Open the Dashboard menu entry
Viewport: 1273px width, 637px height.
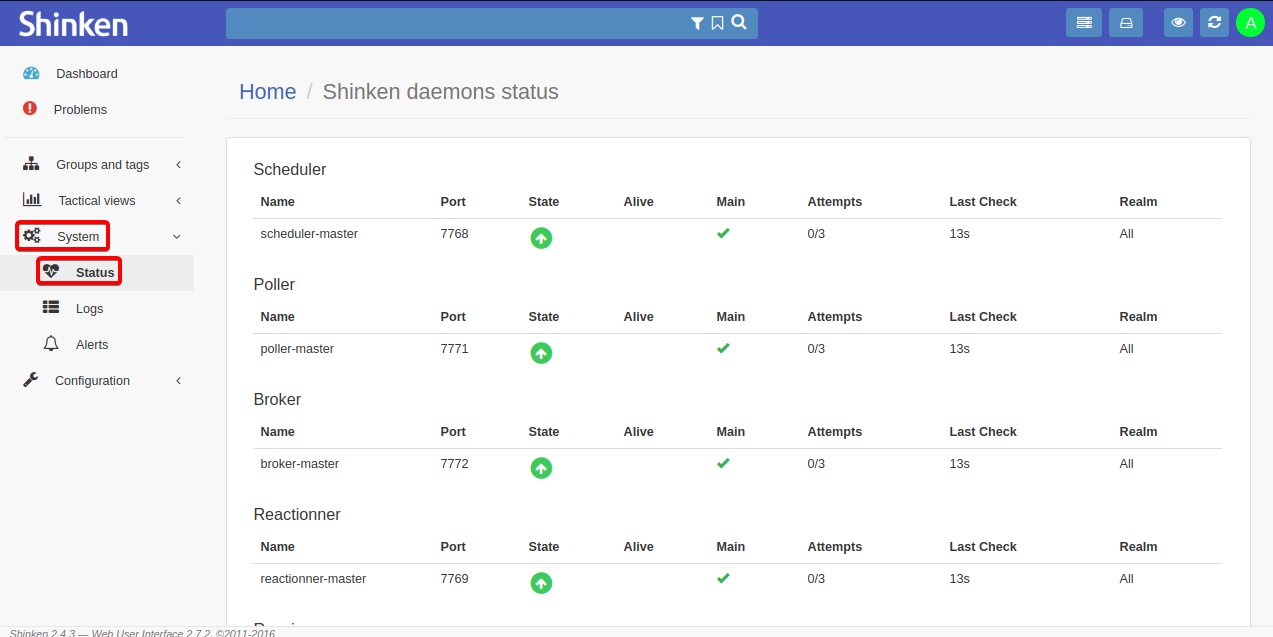(x=87, y=74)
